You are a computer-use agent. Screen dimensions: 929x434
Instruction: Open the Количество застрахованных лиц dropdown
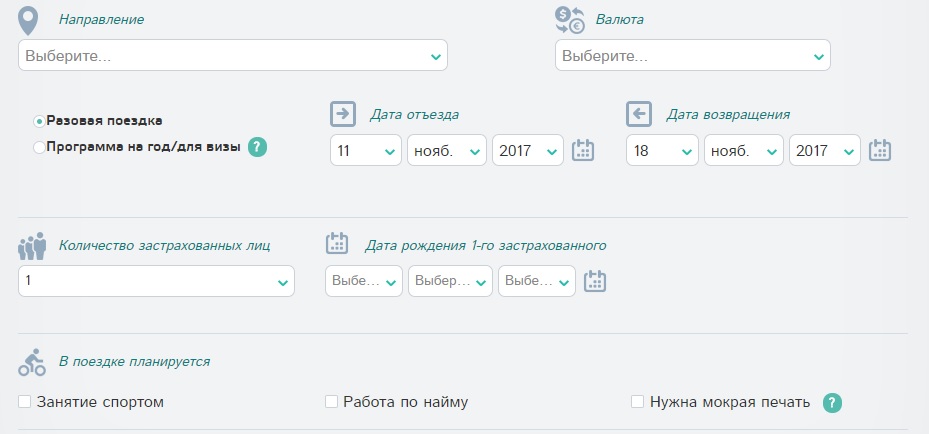[156, 281]
